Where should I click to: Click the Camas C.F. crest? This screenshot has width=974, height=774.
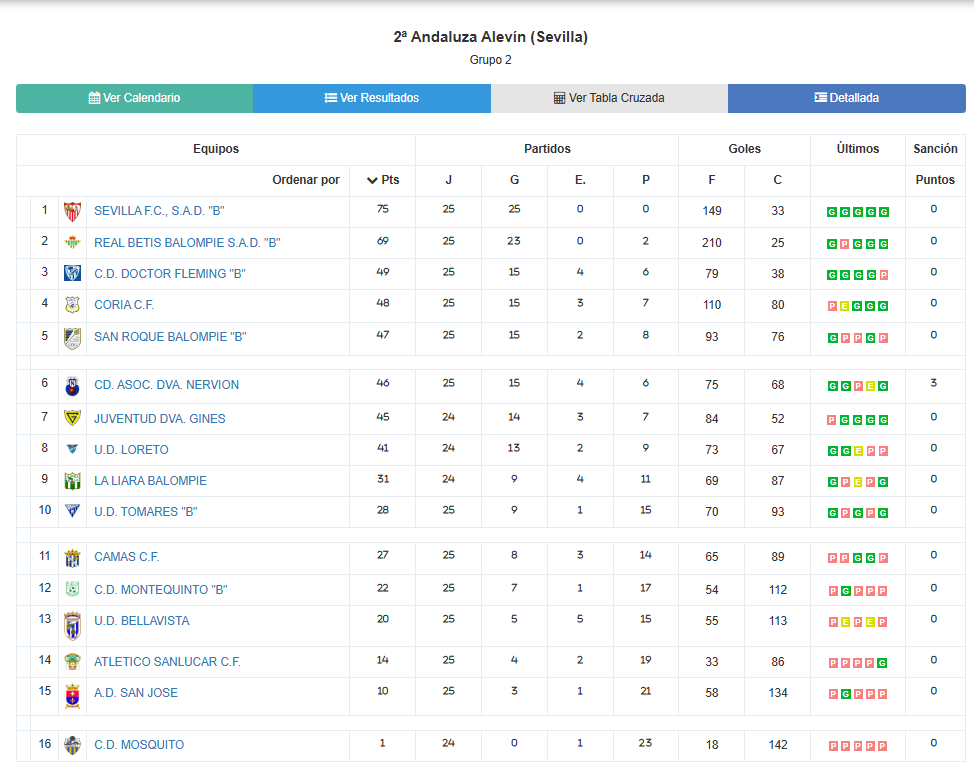72,558
